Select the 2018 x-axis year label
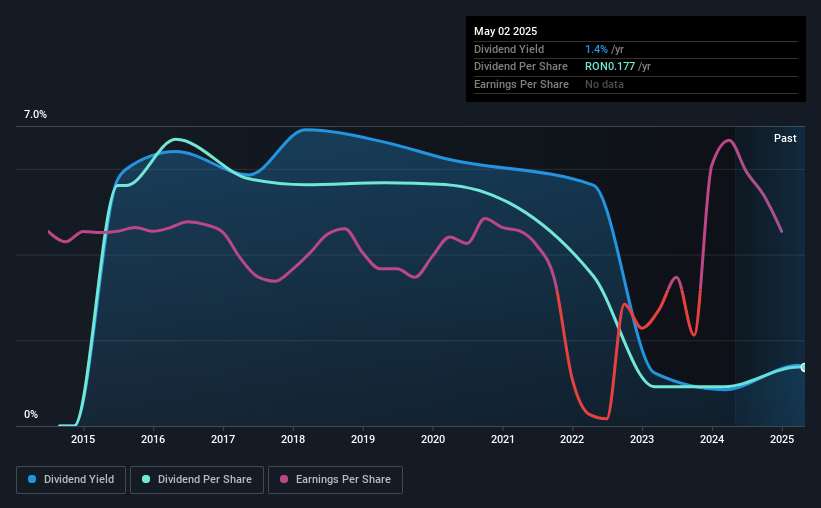This screenshot has width=821, height=508. (x=293, y=439)
